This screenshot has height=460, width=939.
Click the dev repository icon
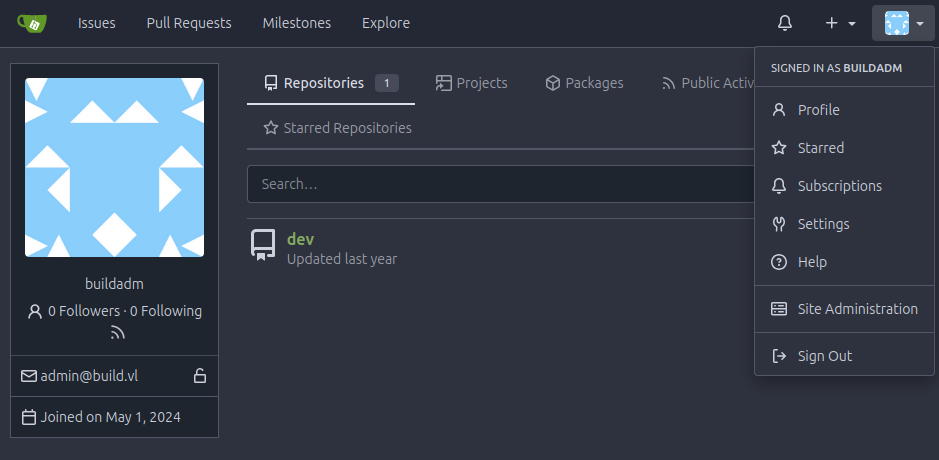tap(263, 246)
